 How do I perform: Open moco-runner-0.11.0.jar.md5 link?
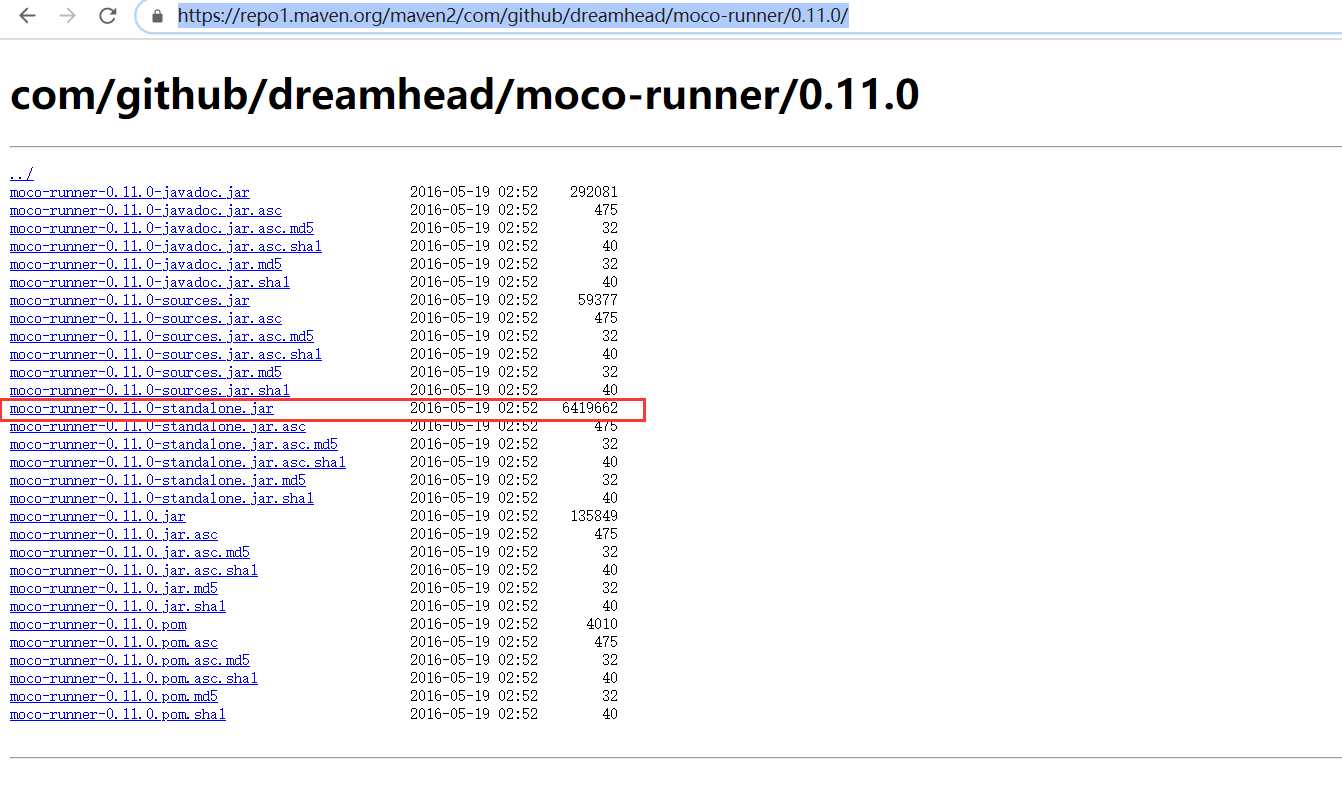[x=114, y=588]
